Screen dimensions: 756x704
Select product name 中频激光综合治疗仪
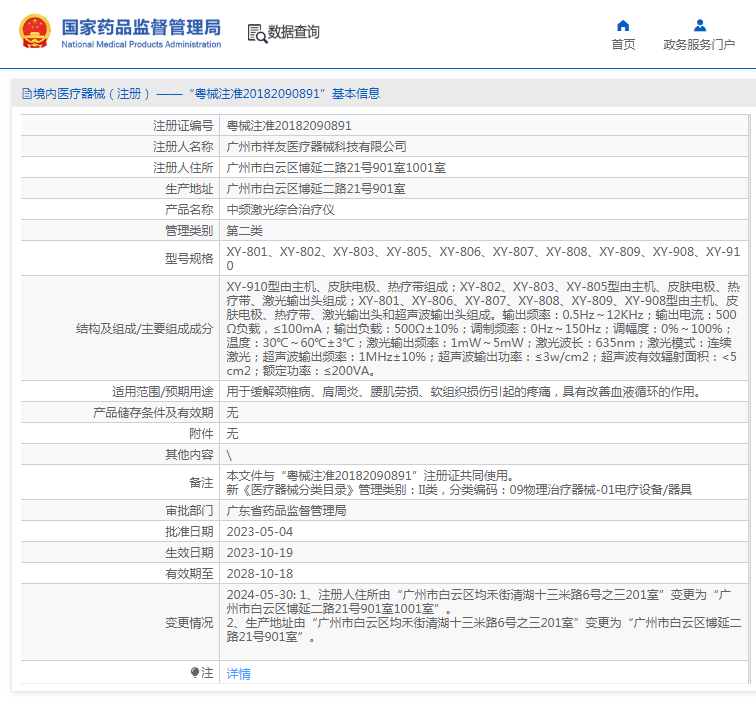tap(281, 210)
